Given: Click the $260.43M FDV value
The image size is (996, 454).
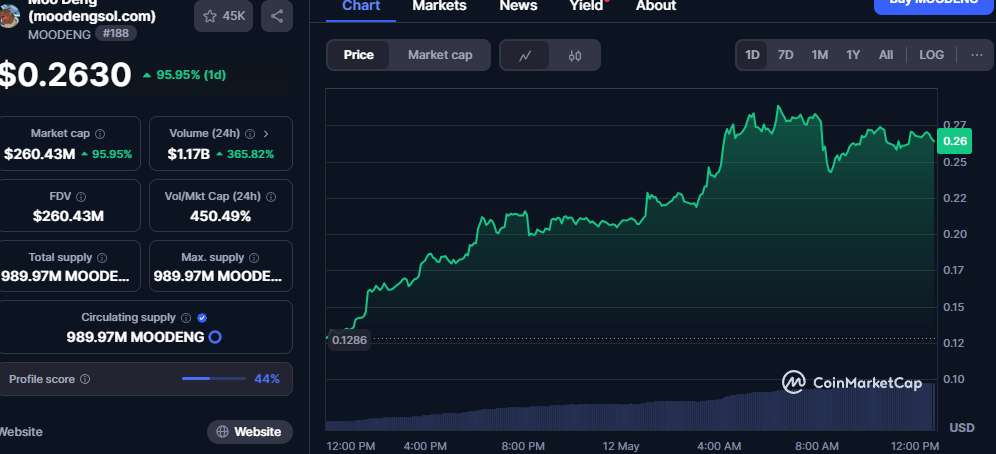Looking at the screenshot, I should 68,217.
